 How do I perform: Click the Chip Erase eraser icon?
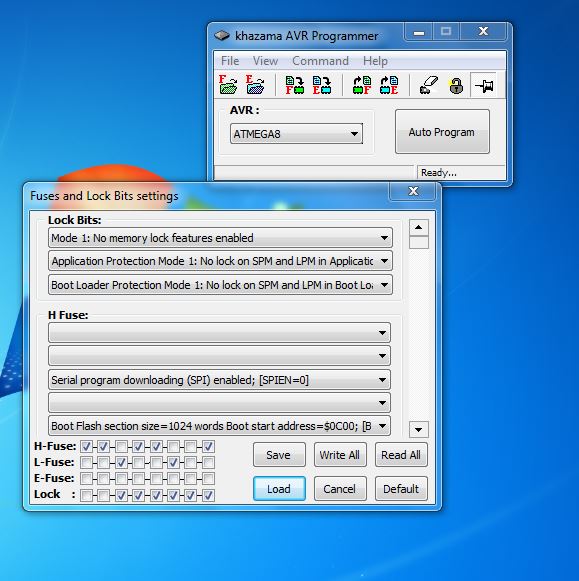(429, 85)
